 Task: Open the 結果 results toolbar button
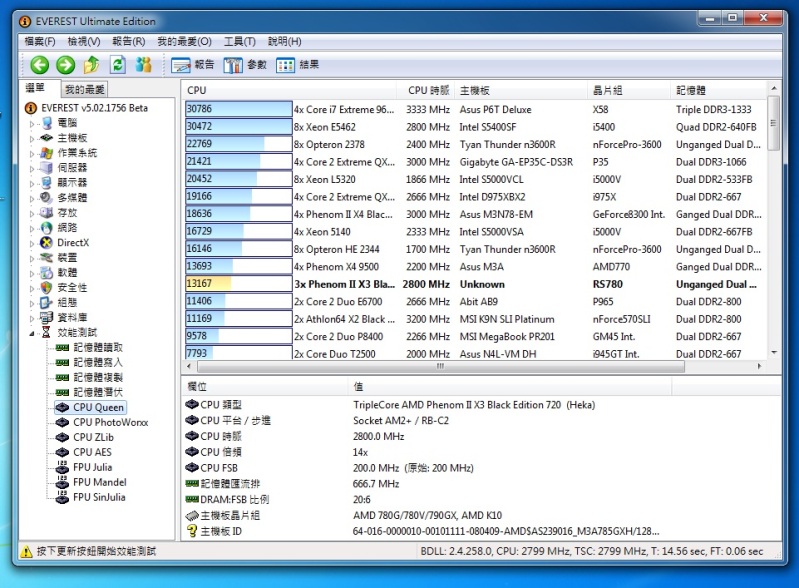pyautogui.click(x=298, y=65)
